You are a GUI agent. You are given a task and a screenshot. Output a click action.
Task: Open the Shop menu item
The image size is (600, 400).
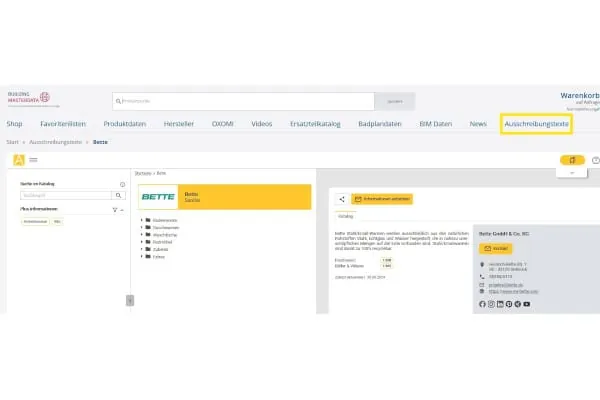pyautogui.click(x=15, y=124)
